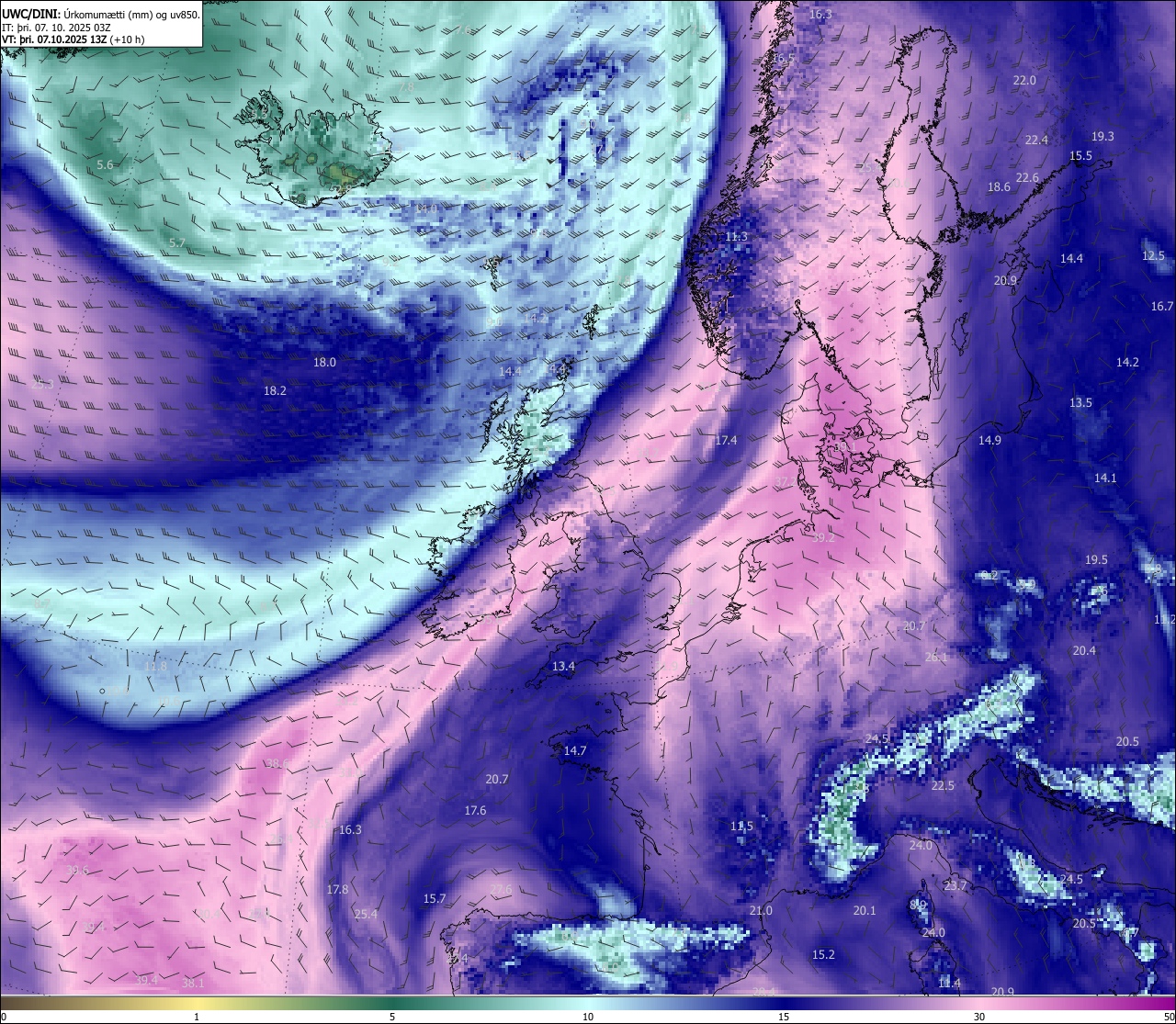The image size is (1176, 1024).
Task: Click the 14.2 value near the right edge
Action: (1127, 363)
